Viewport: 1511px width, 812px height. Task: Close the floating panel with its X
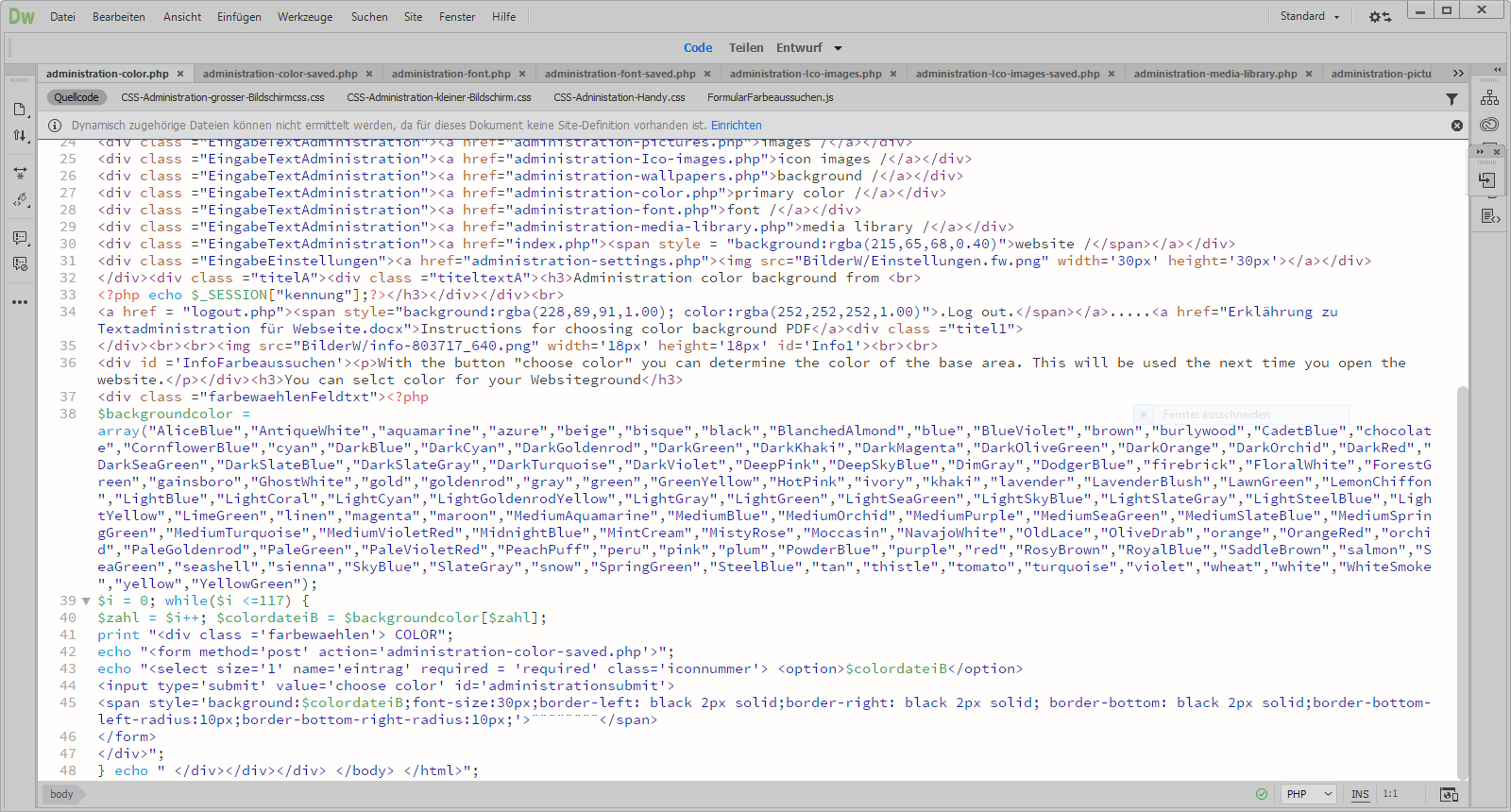coord(1496,151)
